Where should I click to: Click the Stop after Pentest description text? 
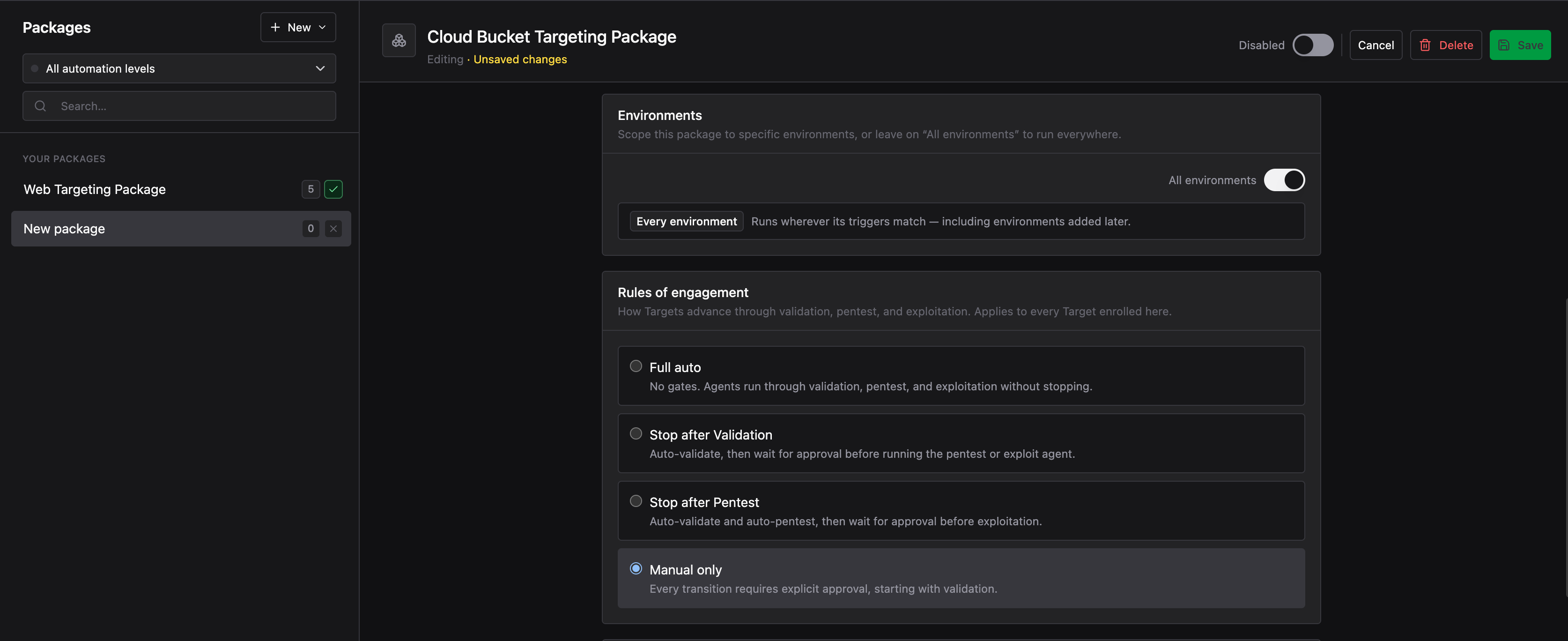pos(845,522)
